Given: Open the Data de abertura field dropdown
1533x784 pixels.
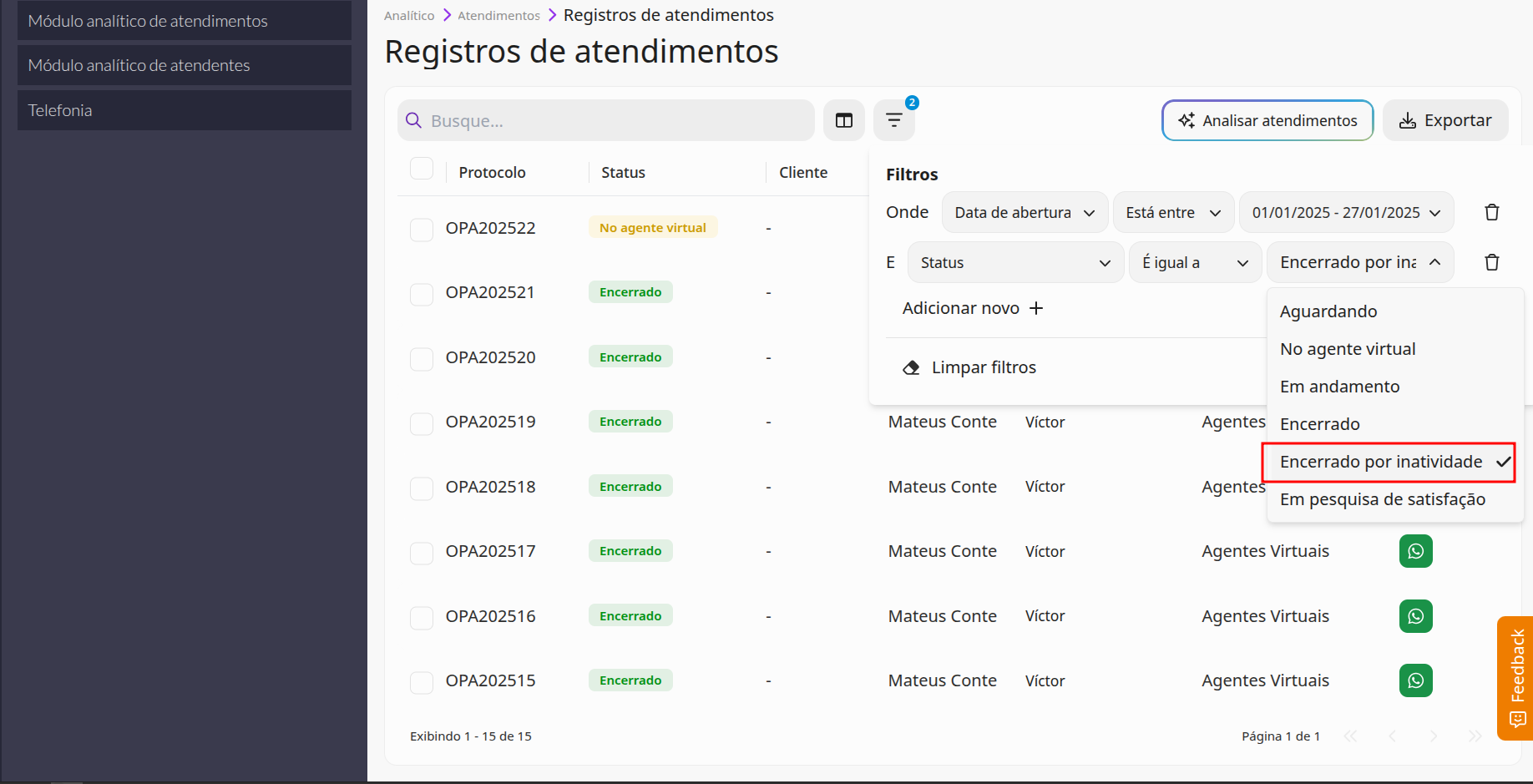Looking at the screenshot, I should [1025, 212].
